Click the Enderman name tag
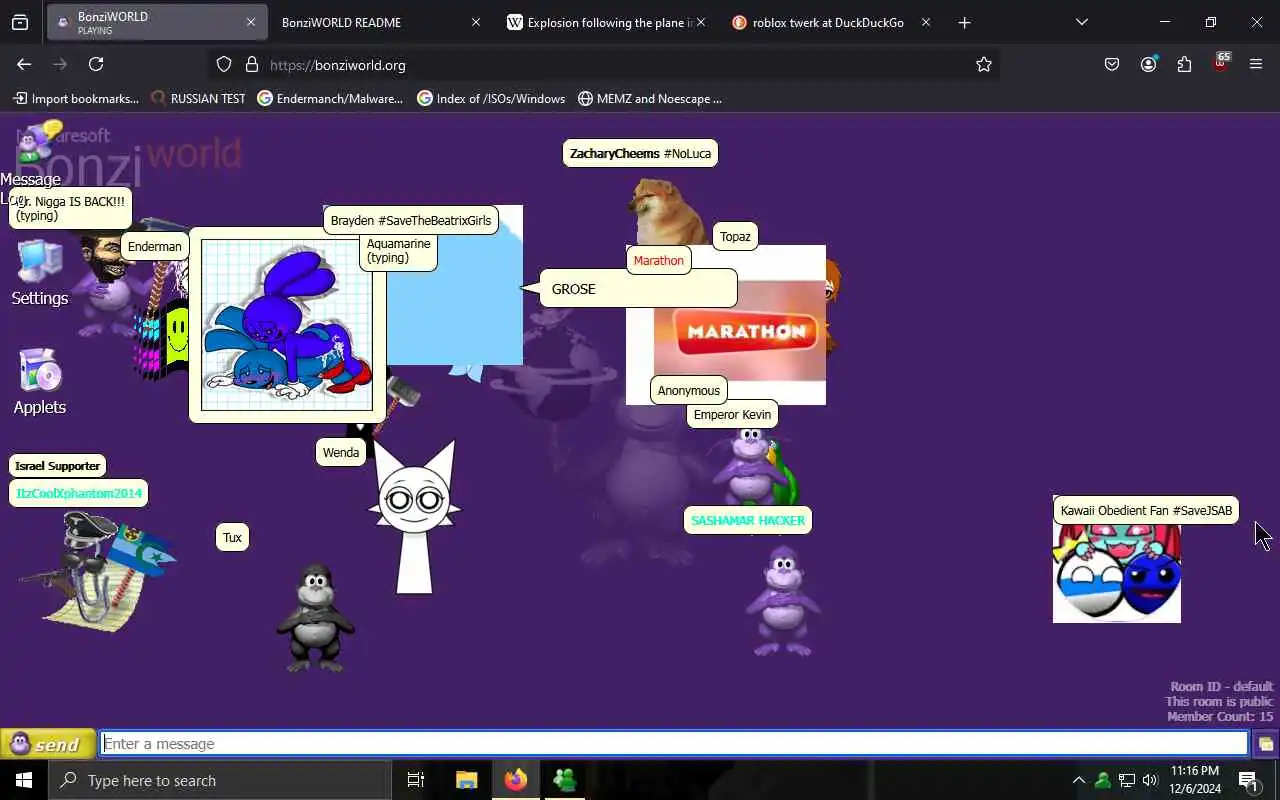 coord(155,247)
